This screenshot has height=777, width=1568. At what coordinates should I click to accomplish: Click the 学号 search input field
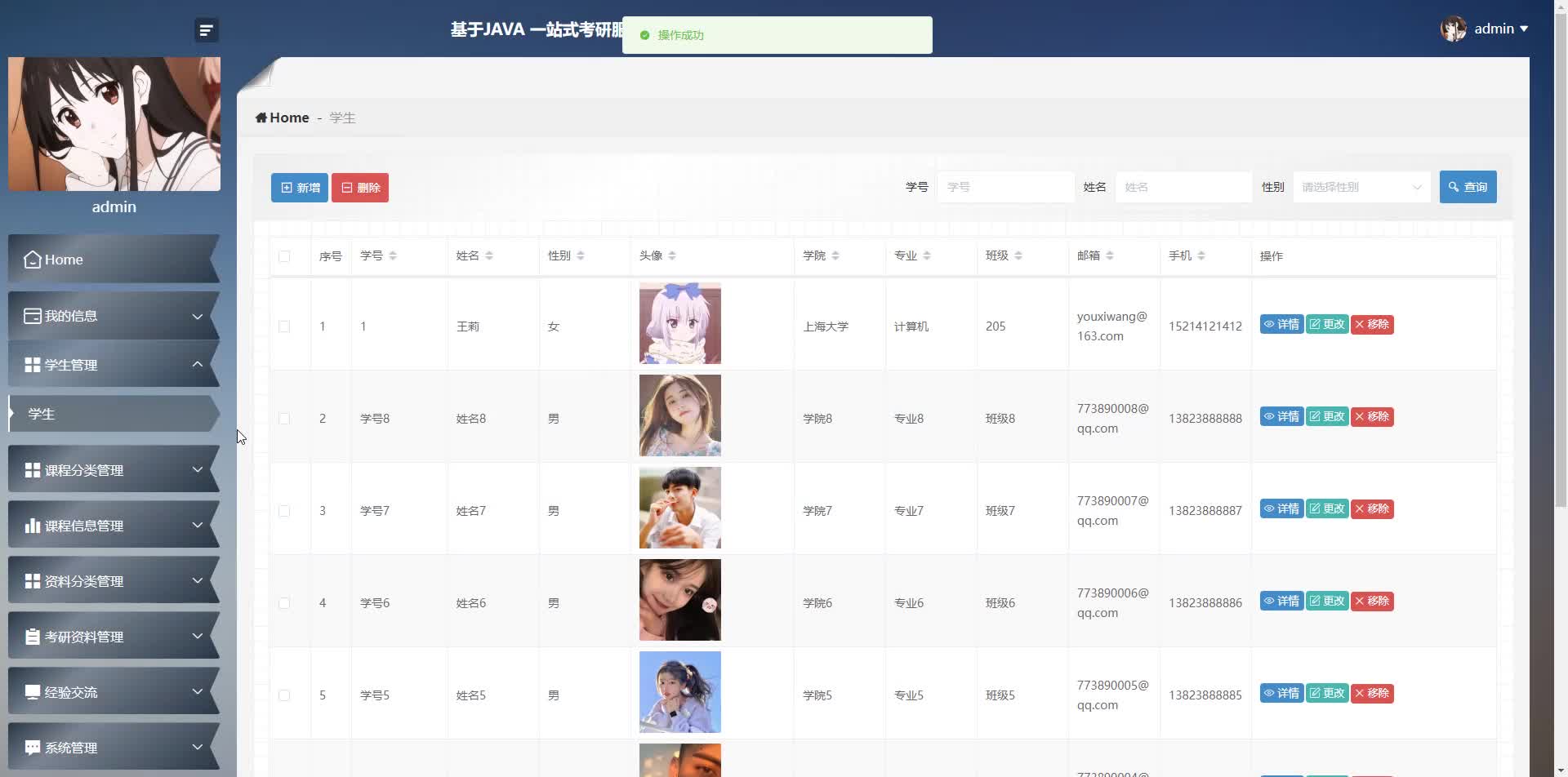point(1006,187)
